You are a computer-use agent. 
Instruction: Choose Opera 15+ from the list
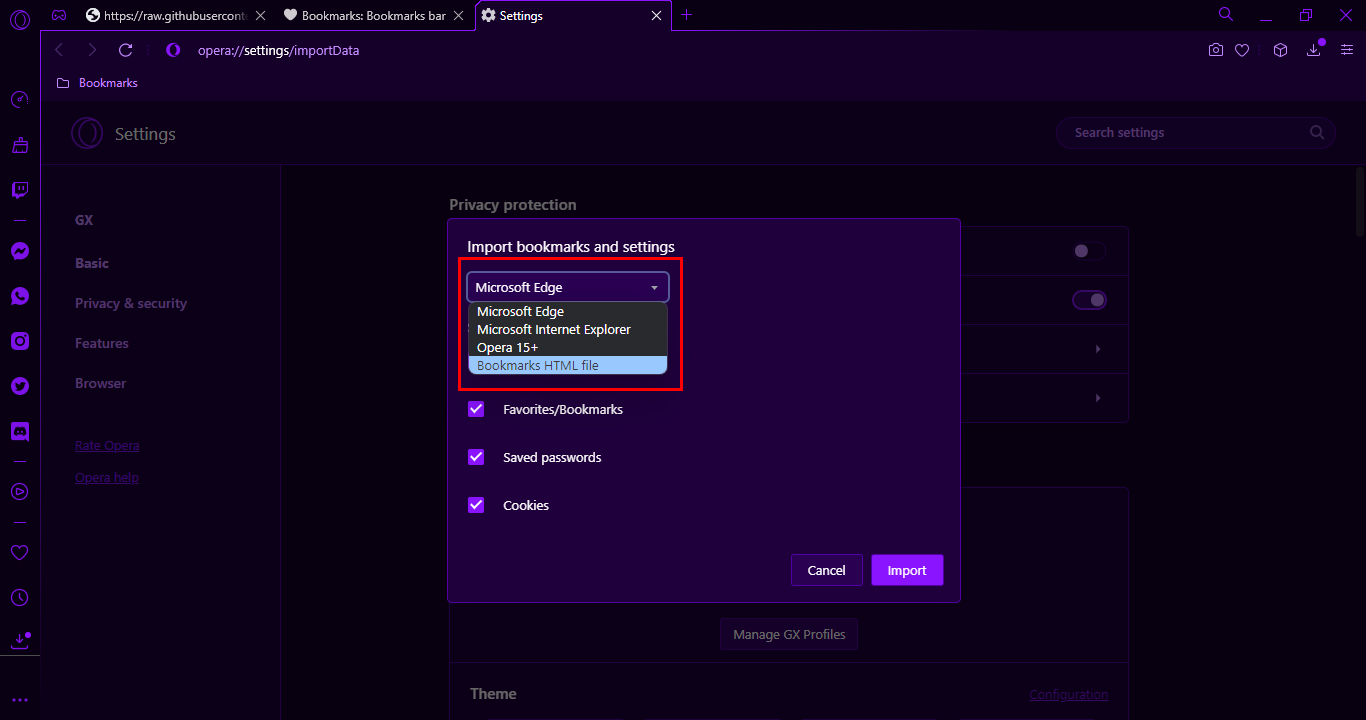568,348
